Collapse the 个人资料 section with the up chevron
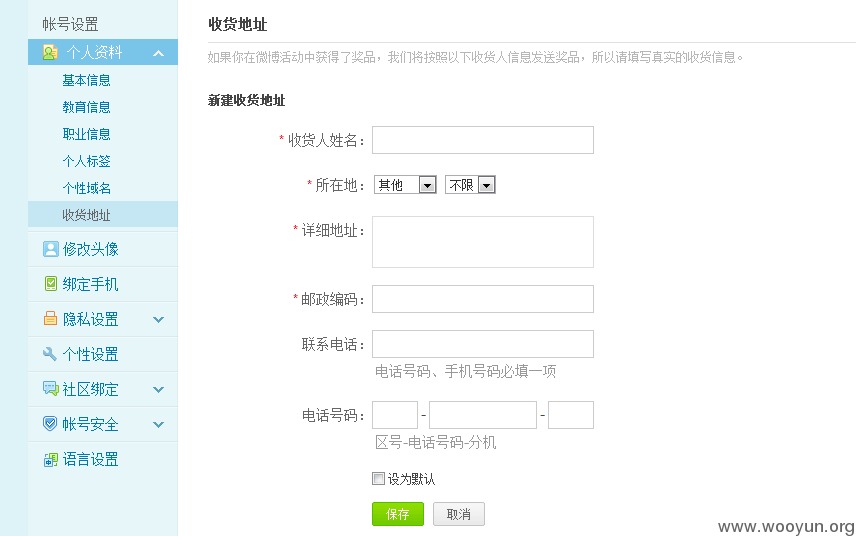 point(158,53)
